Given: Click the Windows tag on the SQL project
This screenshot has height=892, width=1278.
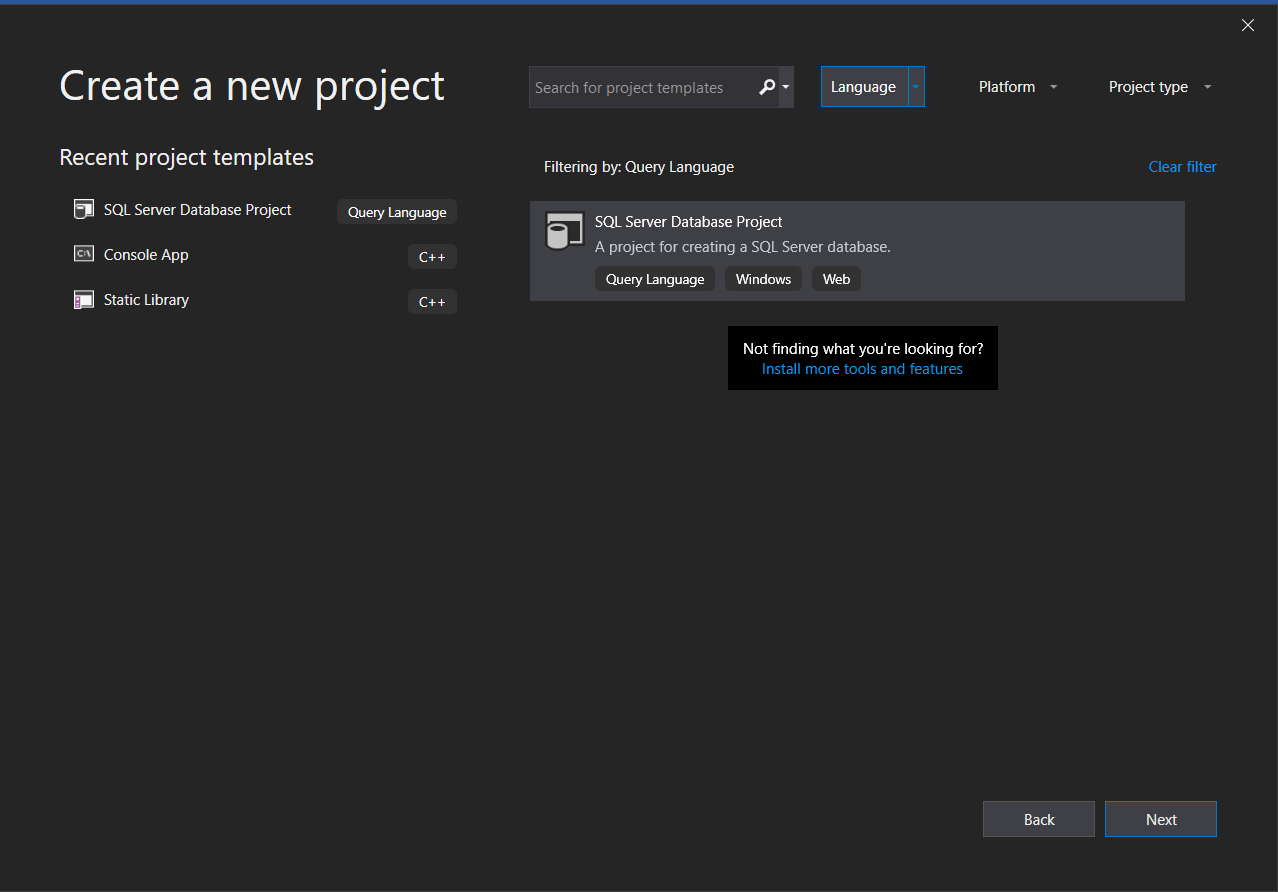Looking at the screenshot, I should coord(763,279).
